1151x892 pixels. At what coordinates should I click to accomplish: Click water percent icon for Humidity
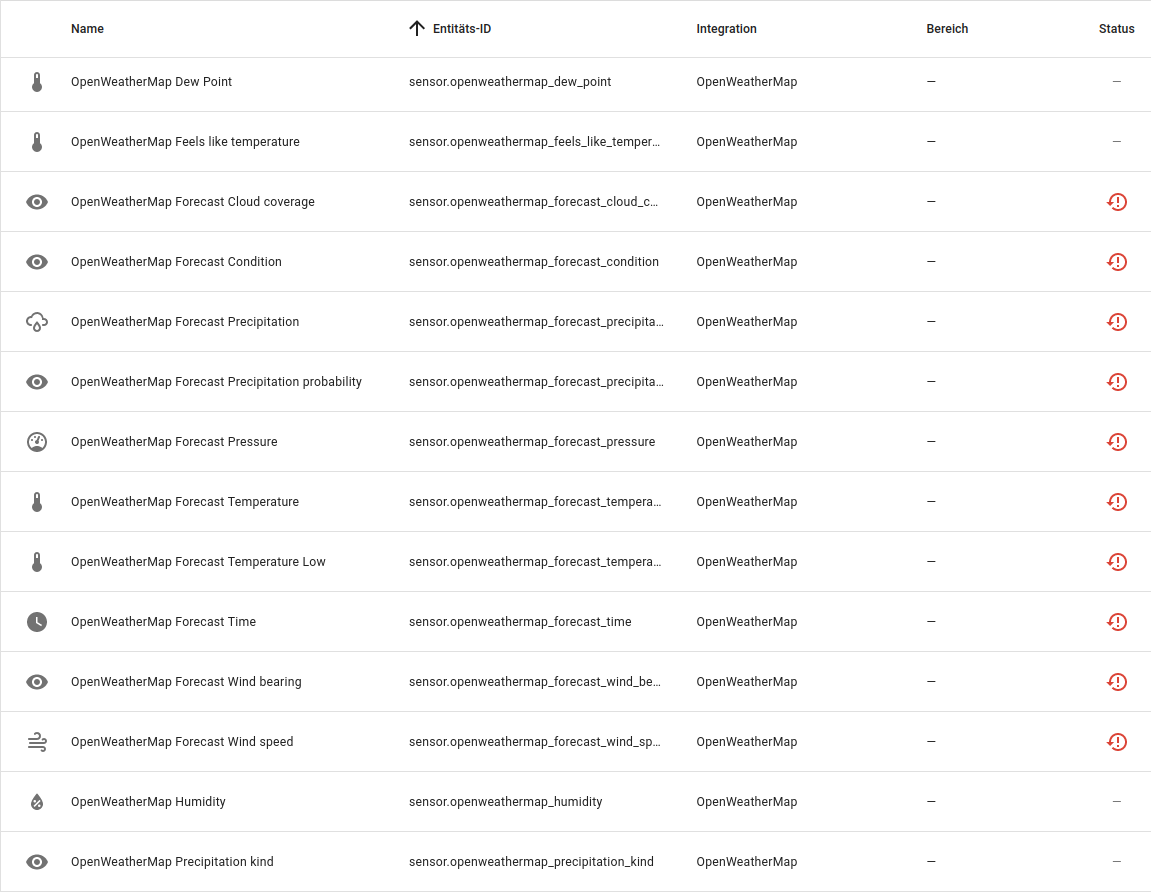[37, 802]
